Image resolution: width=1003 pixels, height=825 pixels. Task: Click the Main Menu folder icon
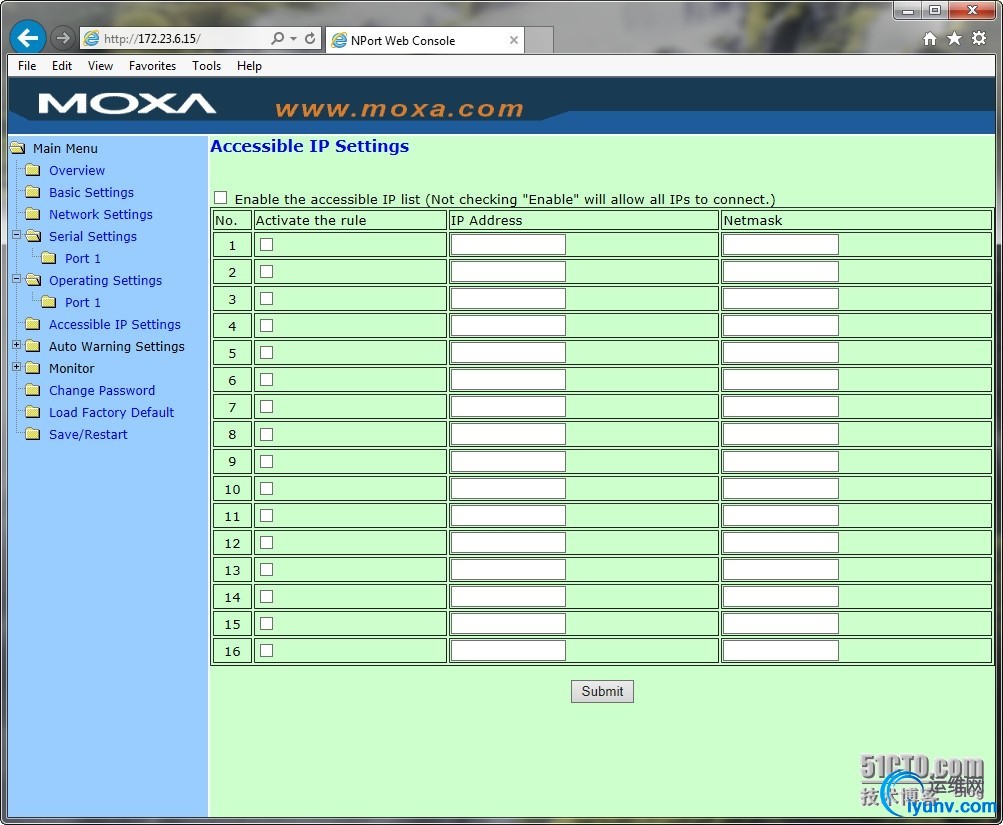(x=18, y=148)
